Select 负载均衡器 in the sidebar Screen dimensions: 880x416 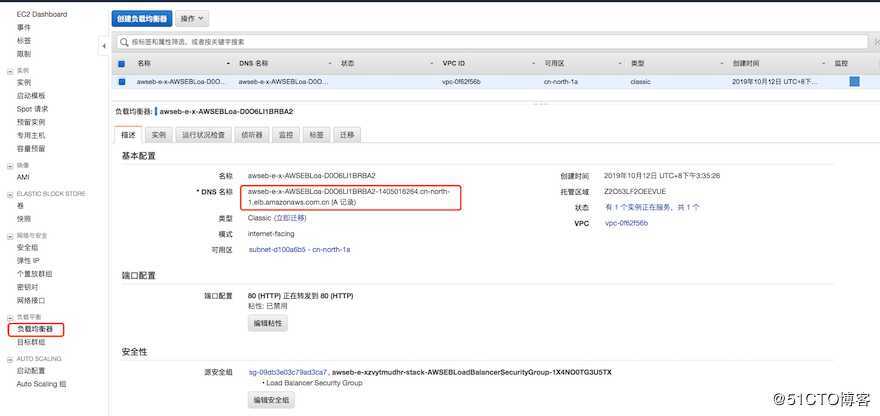tap(35, 329)
